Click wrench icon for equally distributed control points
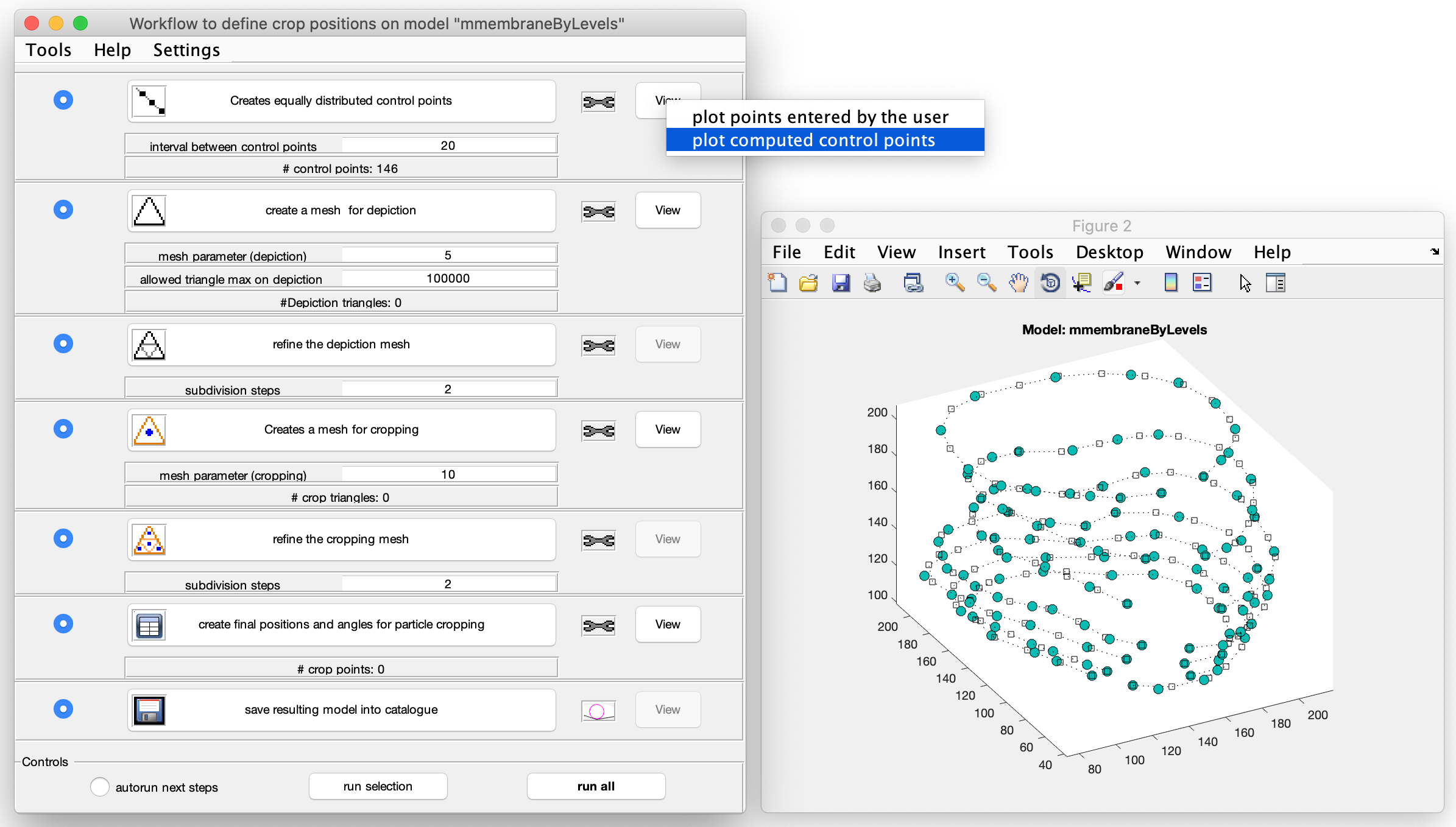Screen dimensions: 1456x827 [x=599, y=102]
